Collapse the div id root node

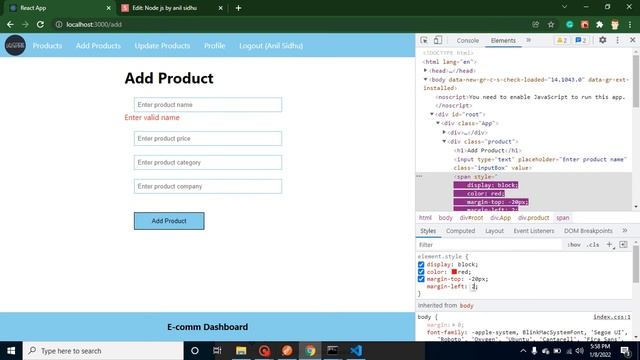pos(432,114)
